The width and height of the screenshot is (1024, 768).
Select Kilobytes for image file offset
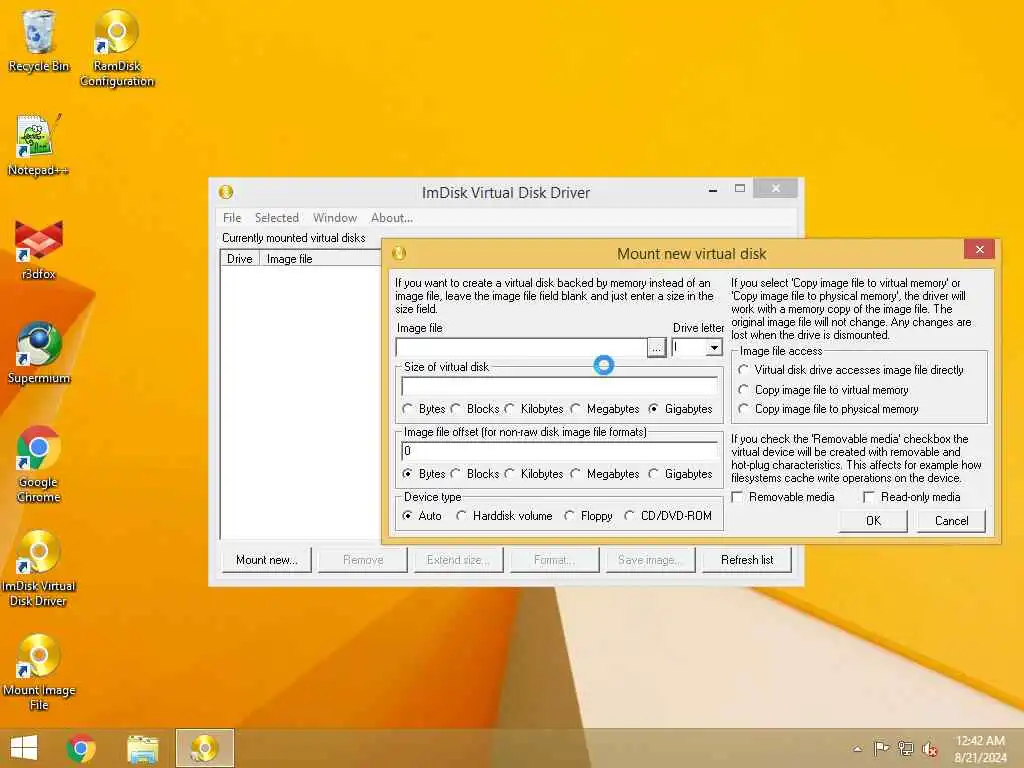tap(534, 473)
